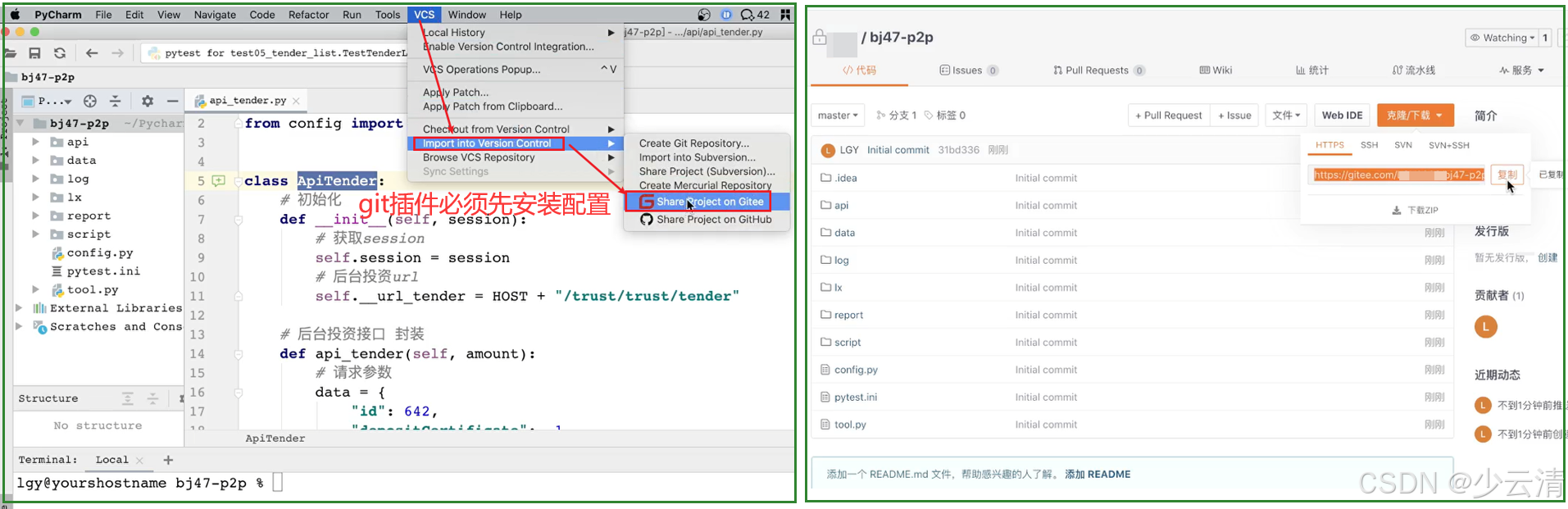
Task: Open the Watching dropdown
Action: pos(1502,38)
